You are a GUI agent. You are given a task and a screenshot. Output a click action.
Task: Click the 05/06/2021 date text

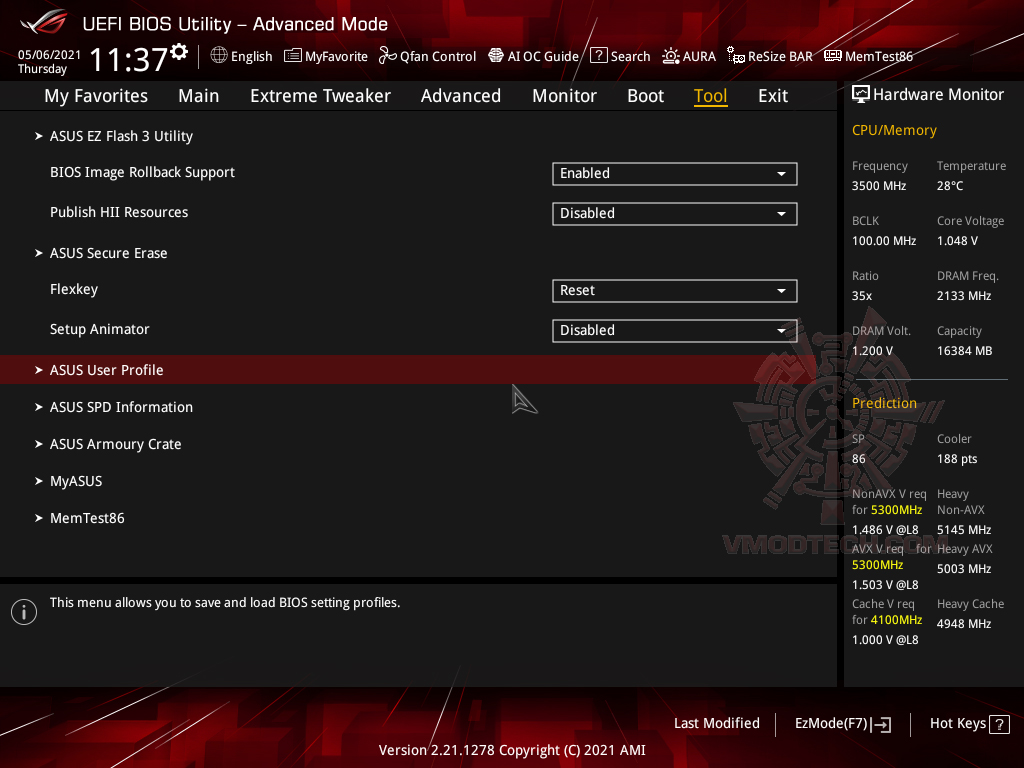coord(49,55)
